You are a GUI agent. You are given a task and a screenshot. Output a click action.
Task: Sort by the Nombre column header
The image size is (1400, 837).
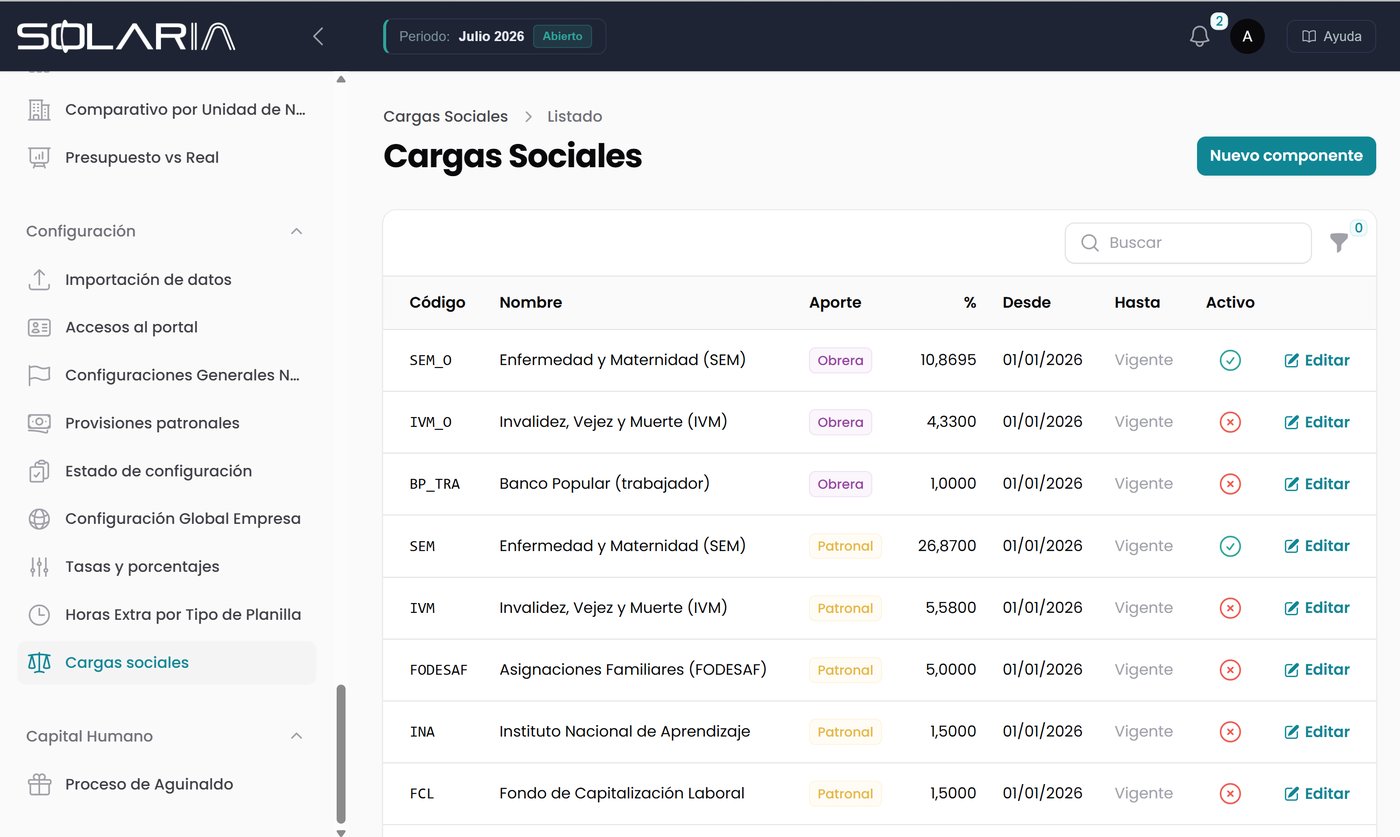tap(530, 302)
